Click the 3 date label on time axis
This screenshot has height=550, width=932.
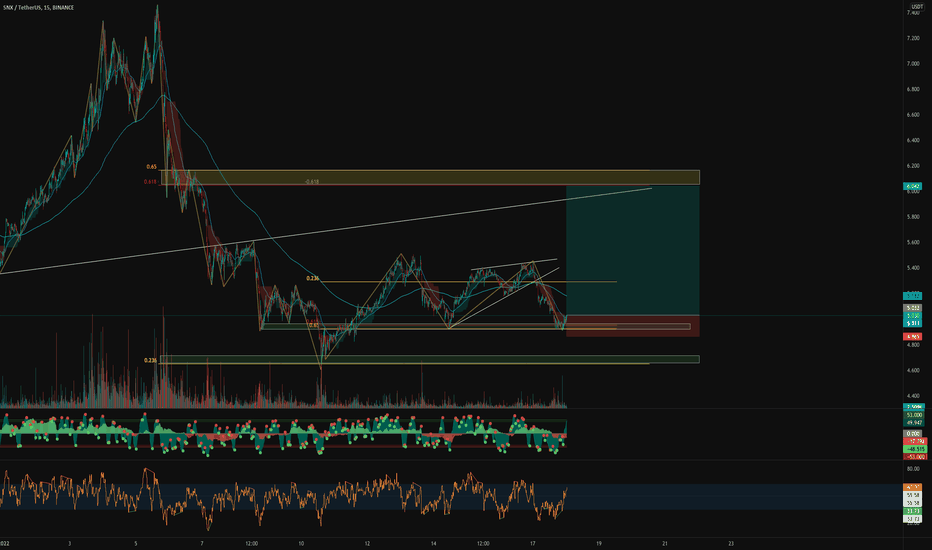[x=69, y=543]
